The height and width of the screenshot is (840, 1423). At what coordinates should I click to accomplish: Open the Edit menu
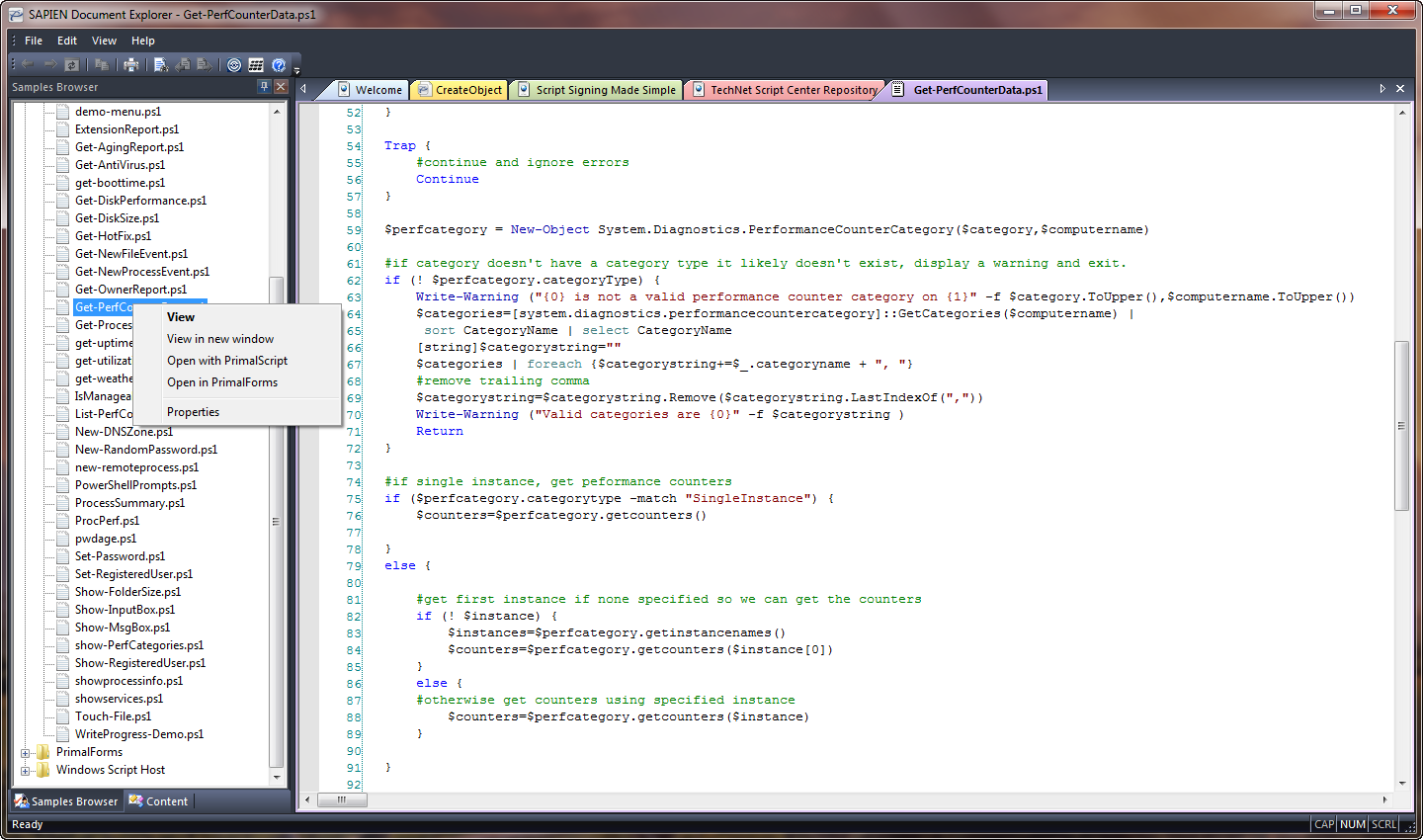pyautogui.click(x=67, y=41)
